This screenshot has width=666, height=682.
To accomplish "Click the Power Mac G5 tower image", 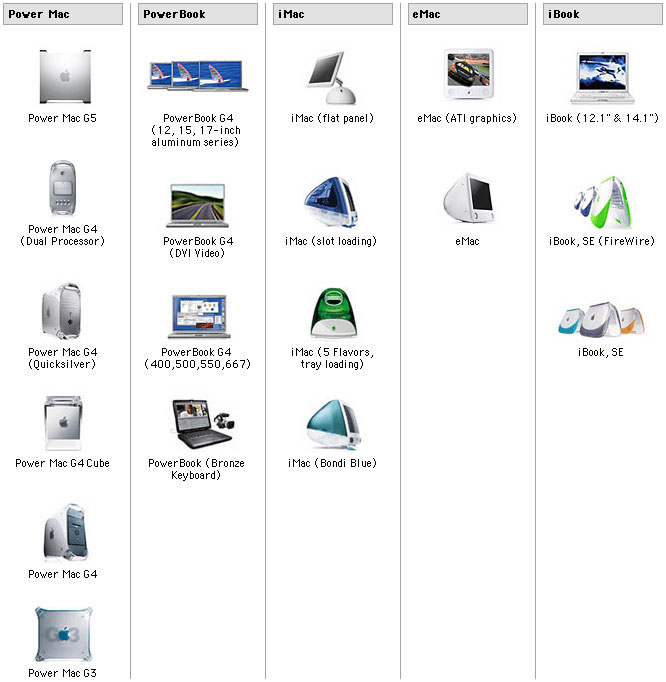I will 65,77.
